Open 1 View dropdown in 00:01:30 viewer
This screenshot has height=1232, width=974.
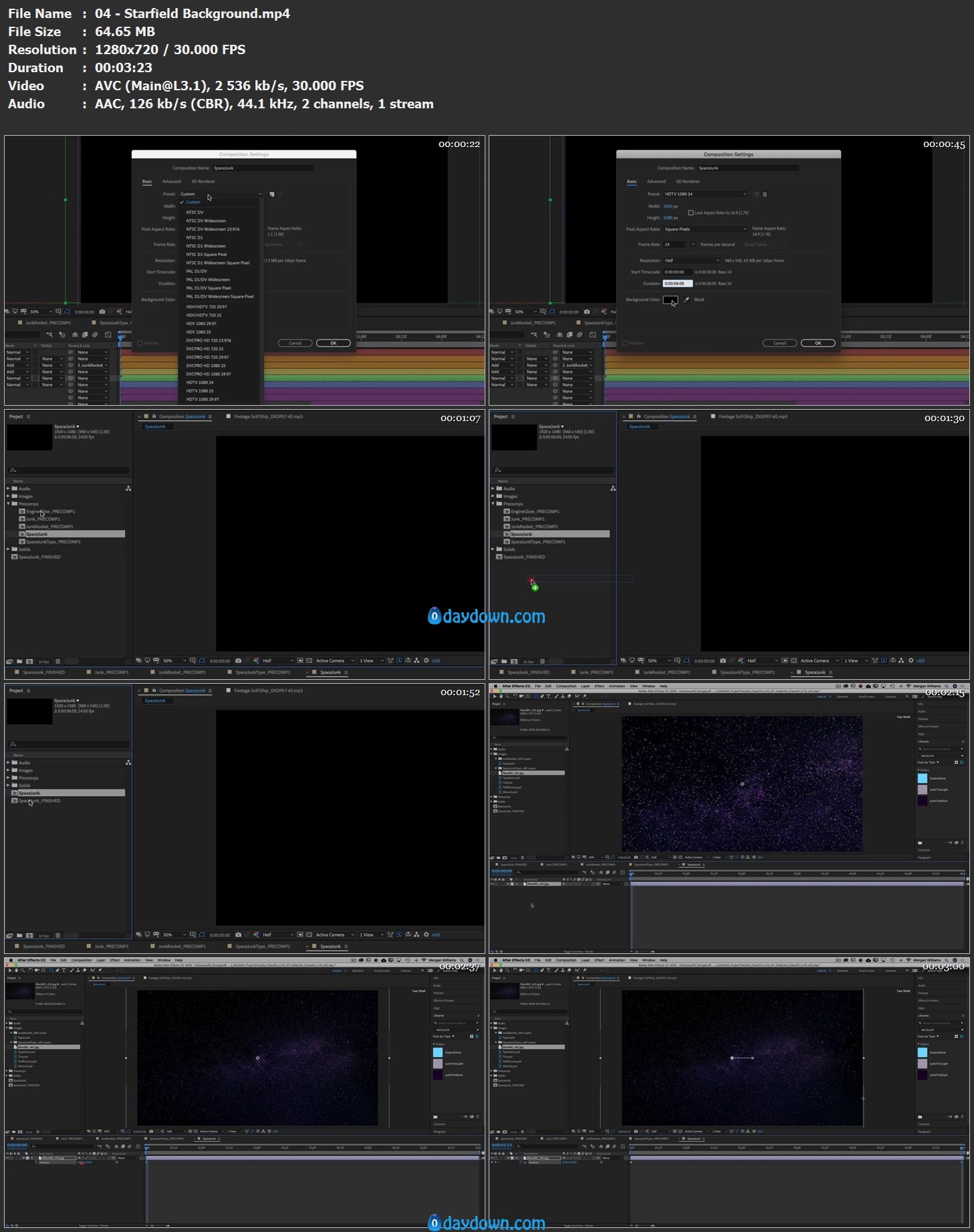857,660
